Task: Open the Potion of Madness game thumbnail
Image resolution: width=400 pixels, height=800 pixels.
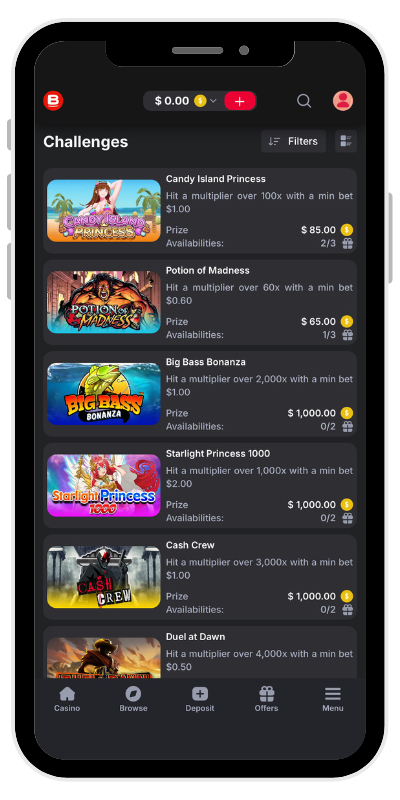Action: 104,302
